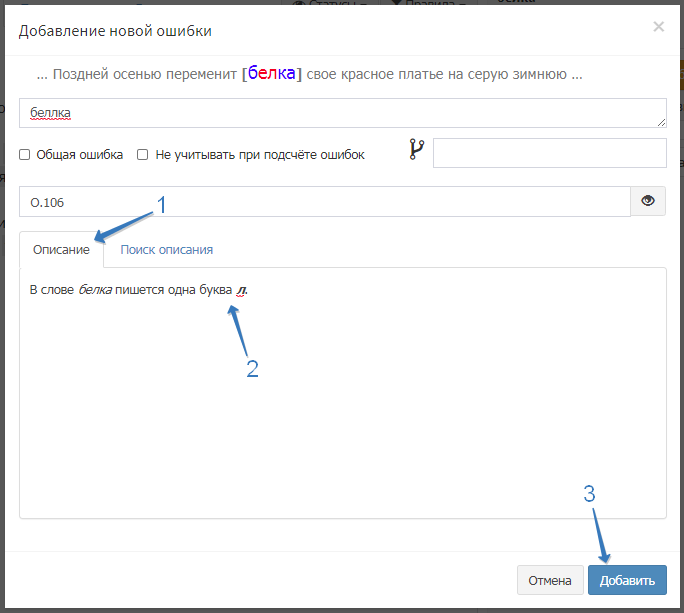The width and height of the screenshot is (684, 613).
Task: Tick "Не учитывать при подсчёте ошибок" checkbox
Action: pos(143,155)
